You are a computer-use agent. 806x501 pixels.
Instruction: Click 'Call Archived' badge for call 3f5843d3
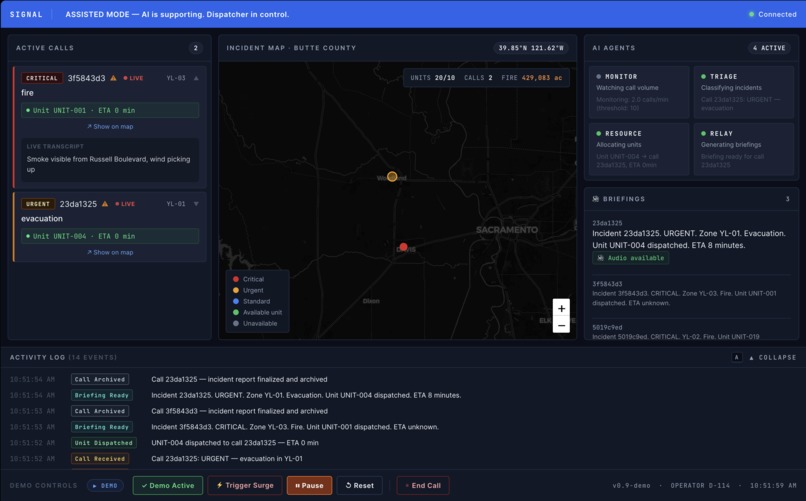pyautogui.click(x=100, y=411)
